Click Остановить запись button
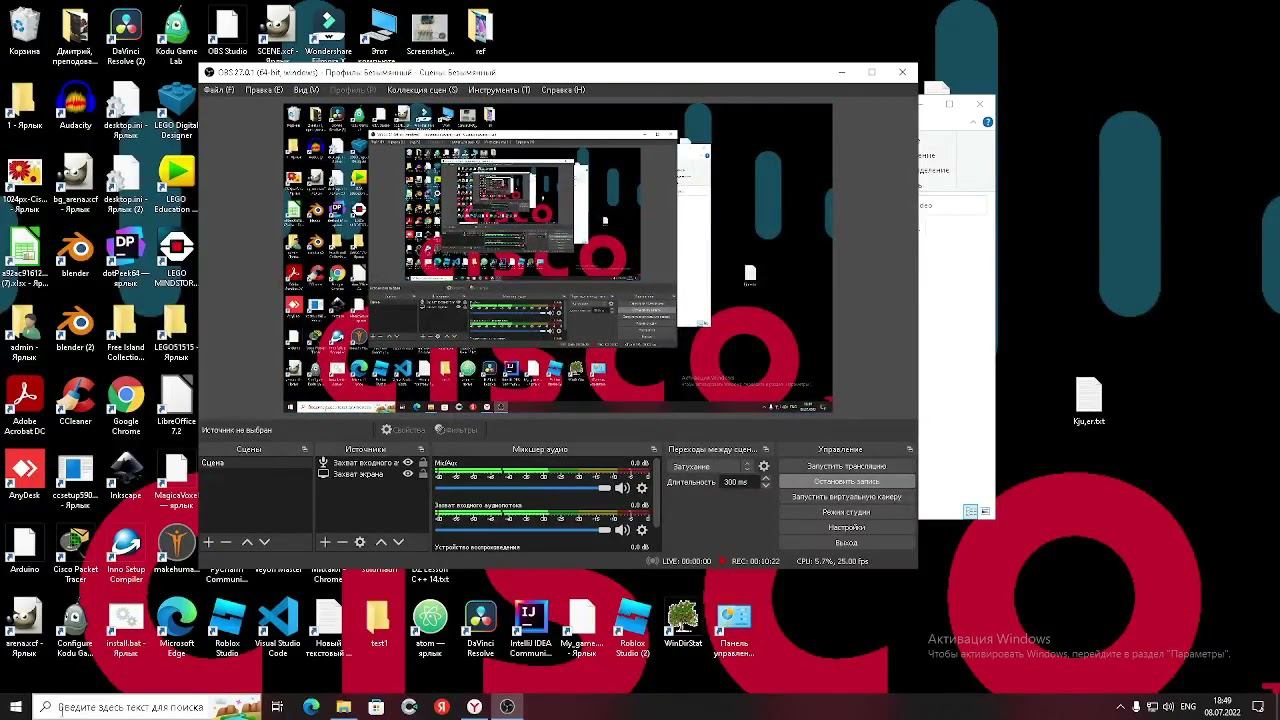Screen dimensions: 1280x720 847,482
